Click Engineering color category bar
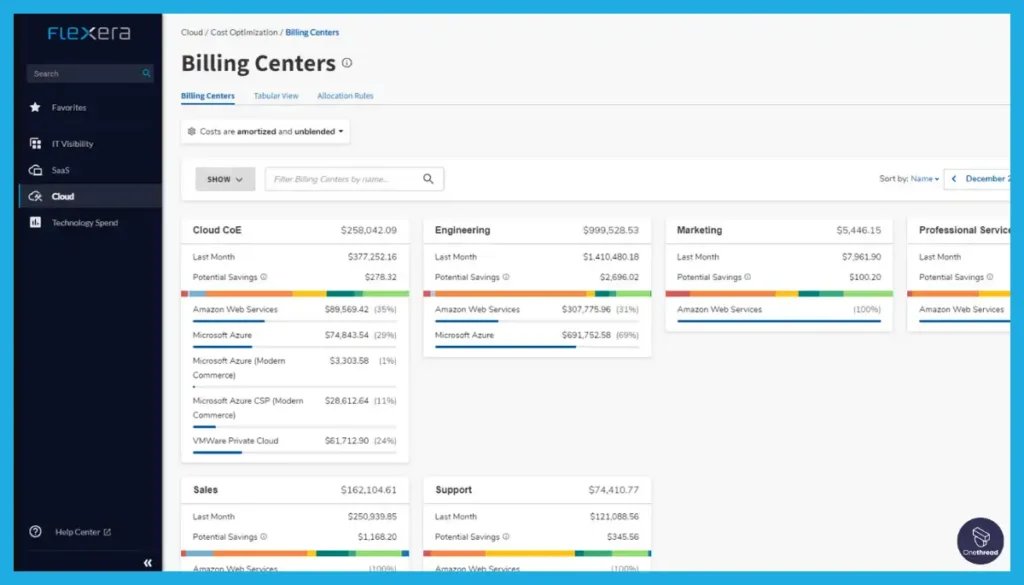This screenshot has width=1024, height=585. [x=537, y=294]
